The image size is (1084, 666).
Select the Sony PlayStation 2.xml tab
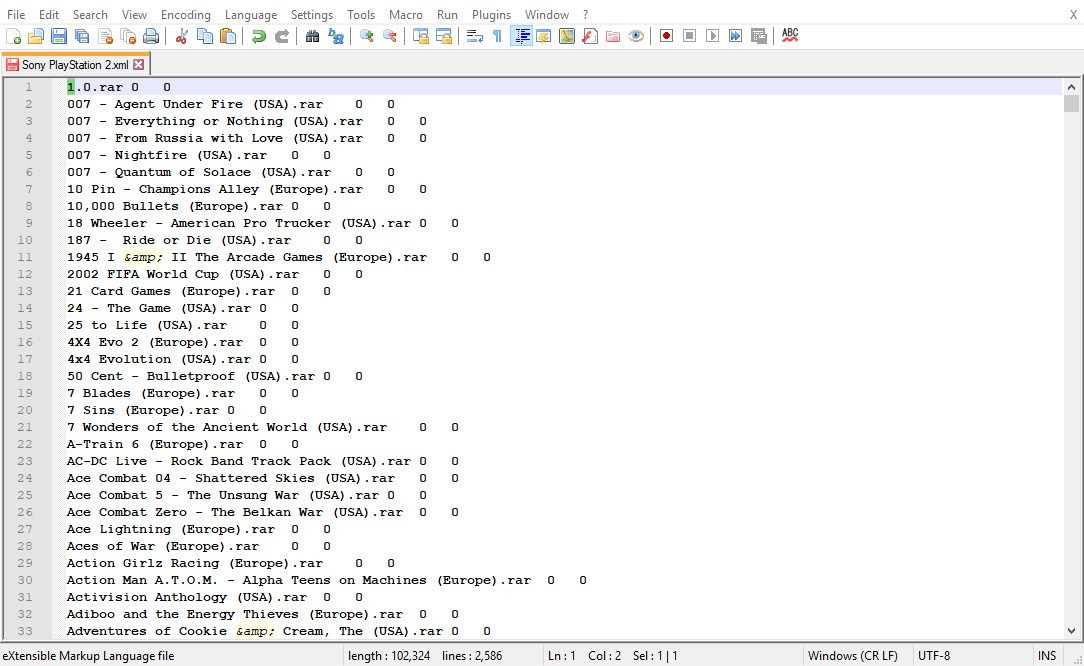point(75,64)
